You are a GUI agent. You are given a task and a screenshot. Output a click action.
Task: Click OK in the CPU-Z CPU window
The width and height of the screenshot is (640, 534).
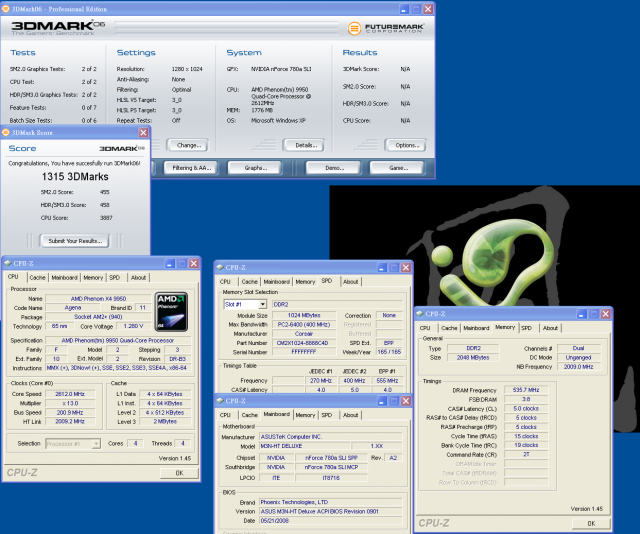179,473
